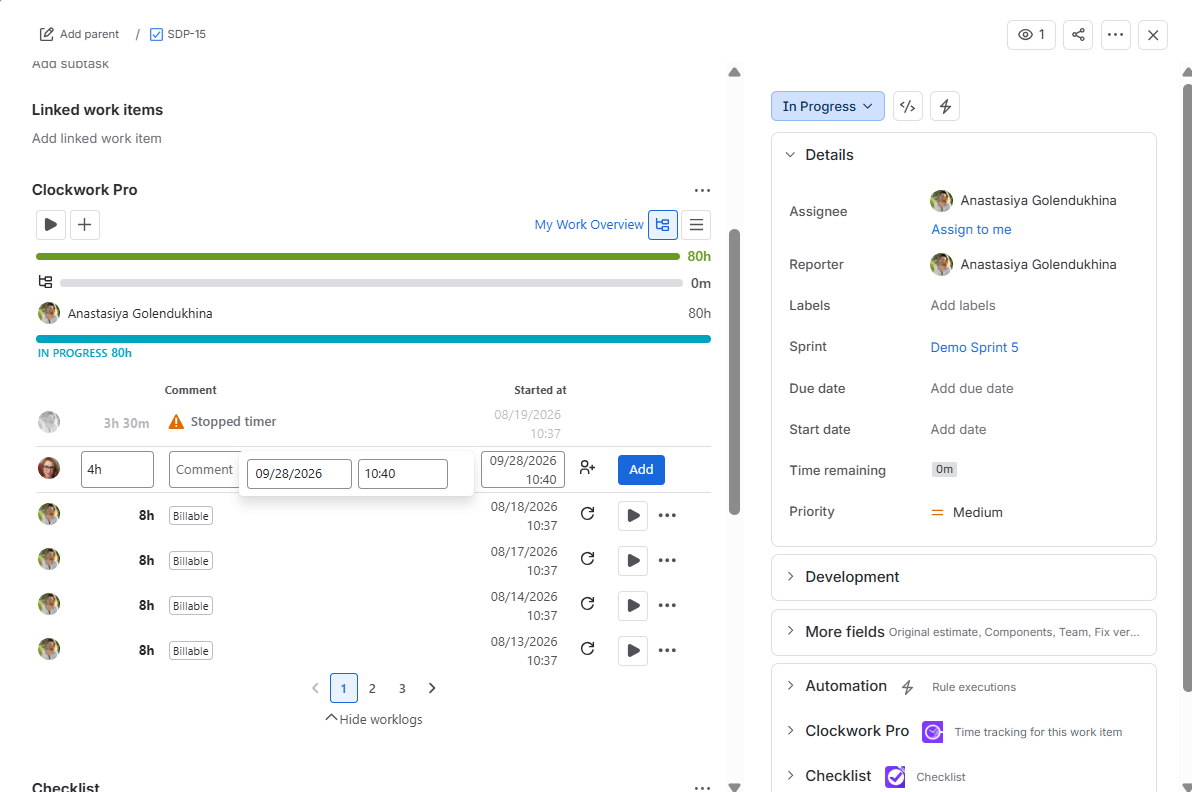
Task: Expand the Development section
Action: pos(791,577)
